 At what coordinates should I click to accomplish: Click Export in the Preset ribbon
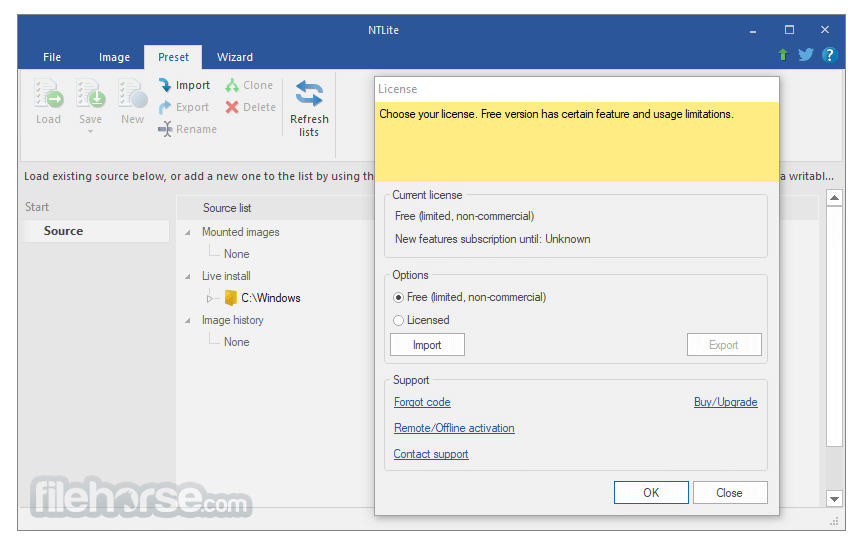point(184,107)
